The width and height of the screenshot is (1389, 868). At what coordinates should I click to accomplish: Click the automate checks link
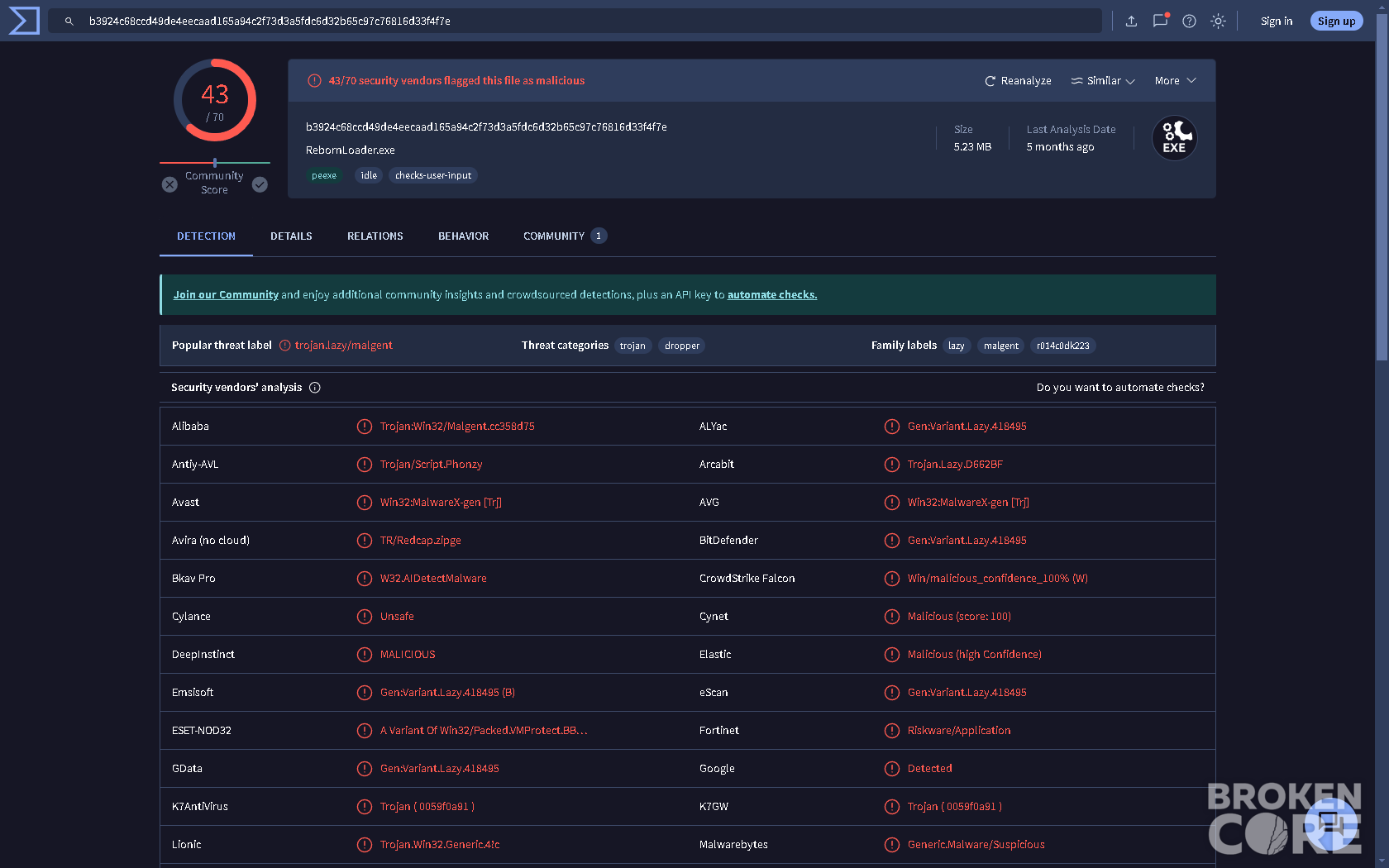(772, 295)
